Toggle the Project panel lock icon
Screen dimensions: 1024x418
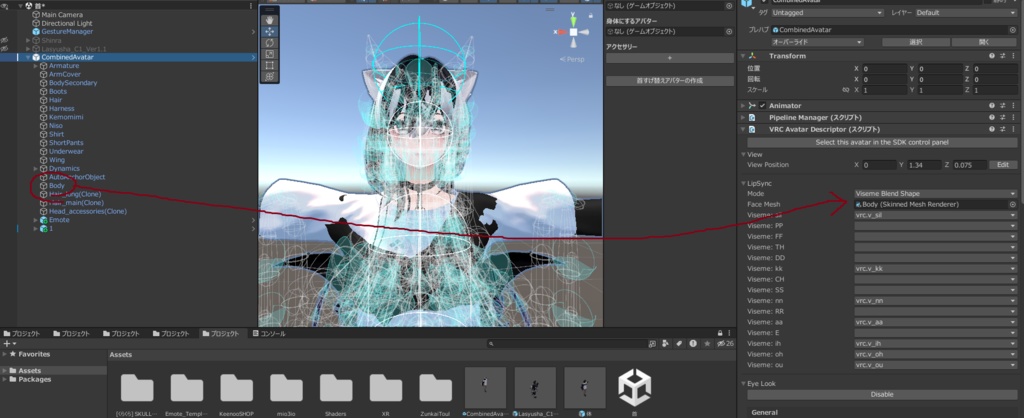click(720, 333)
